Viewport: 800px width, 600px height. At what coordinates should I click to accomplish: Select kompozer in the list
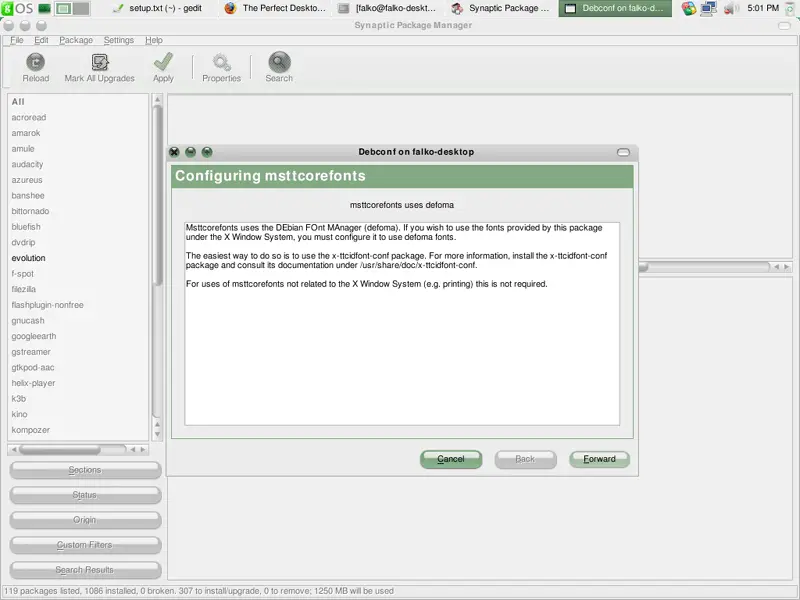point(78,430)
